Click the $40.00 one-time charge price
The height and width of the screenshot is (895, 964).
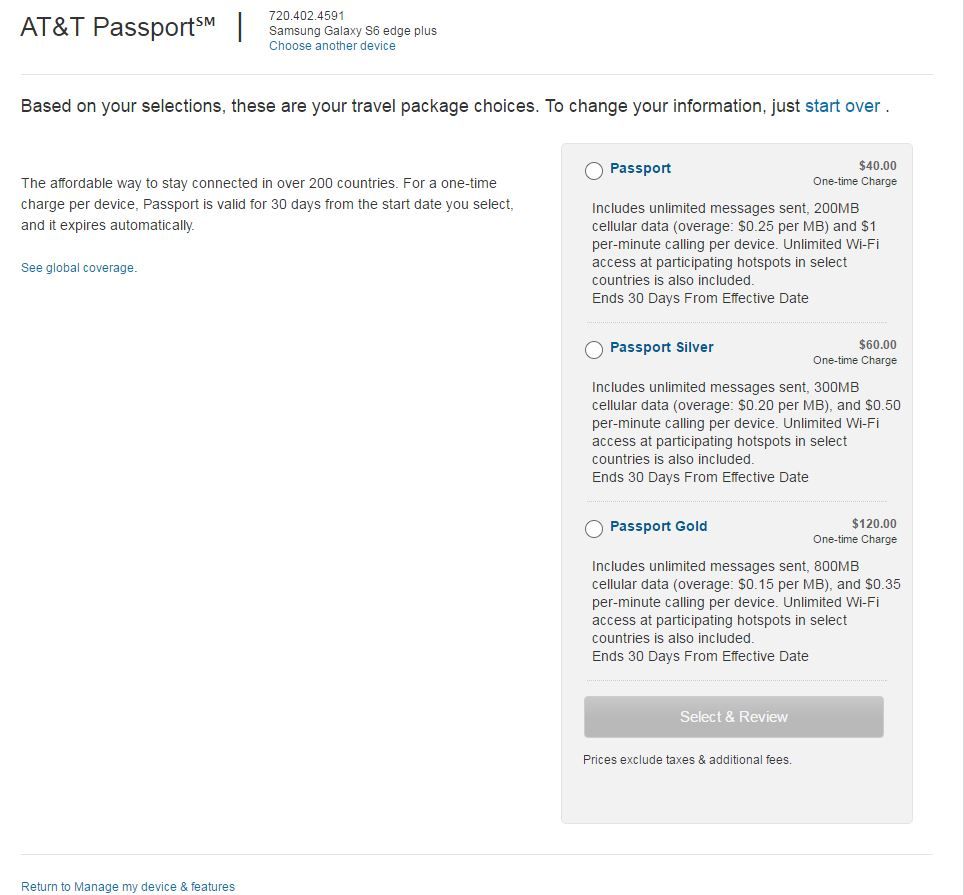pos(877,166)
